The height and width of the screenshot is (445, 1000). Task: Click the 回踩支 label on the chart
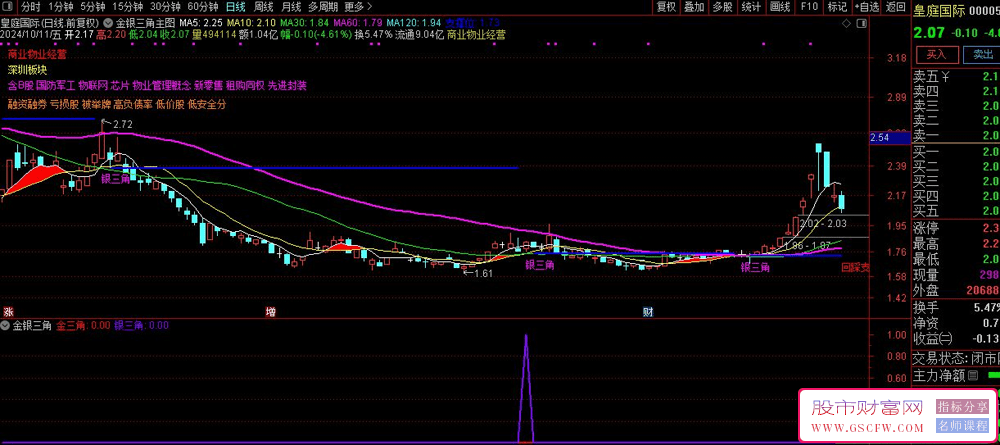coord(856,268)
